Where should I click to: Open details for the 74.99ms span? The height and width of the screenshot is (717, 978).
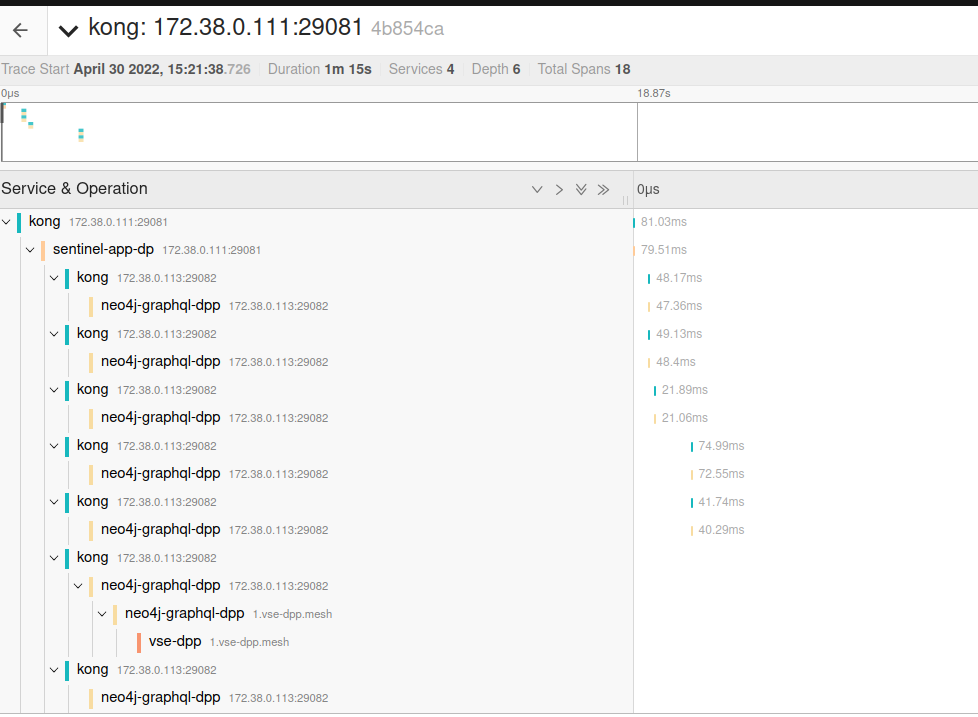point(690,445)
